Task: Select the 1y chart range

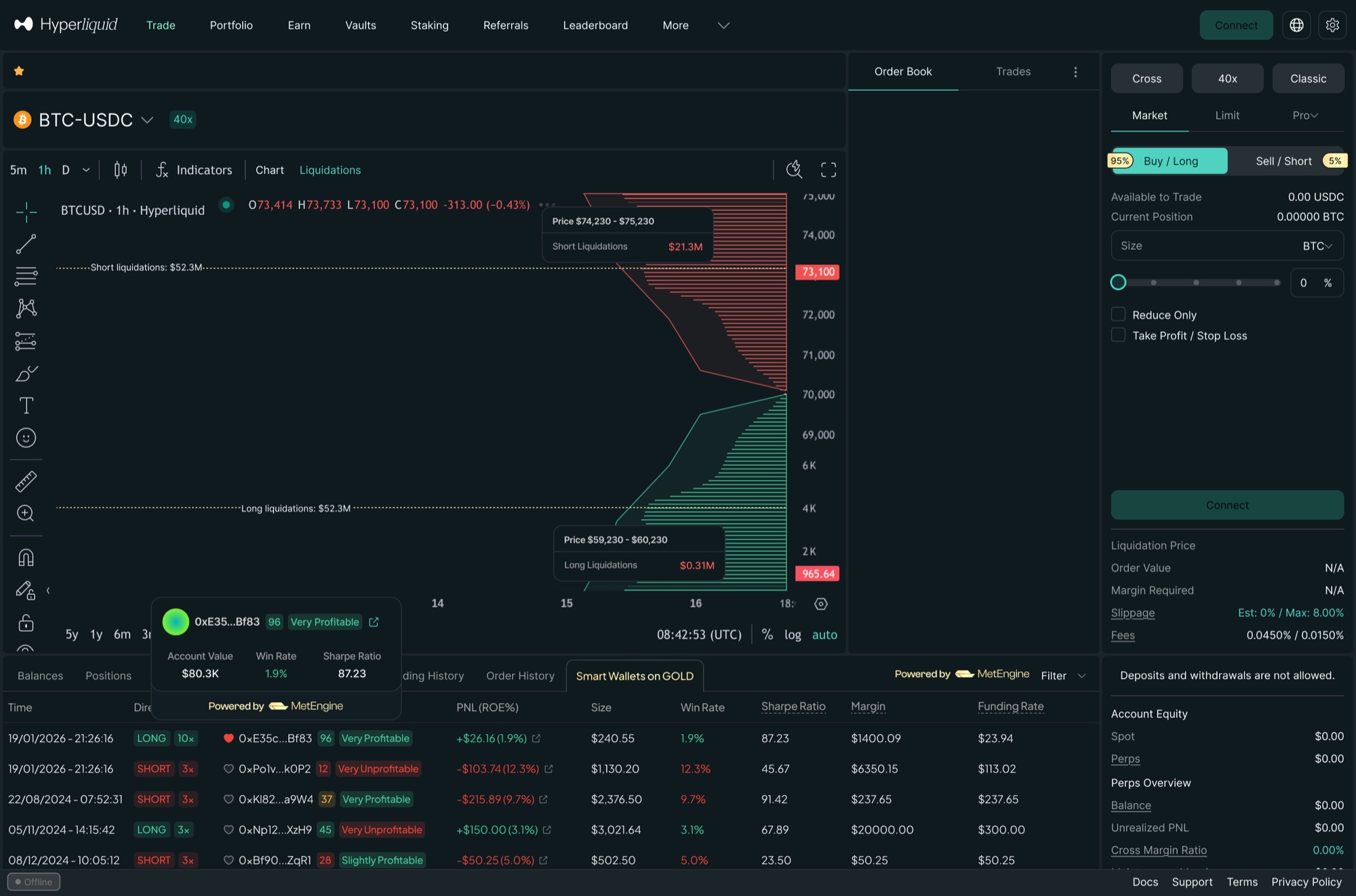Action: coord(96,634)
